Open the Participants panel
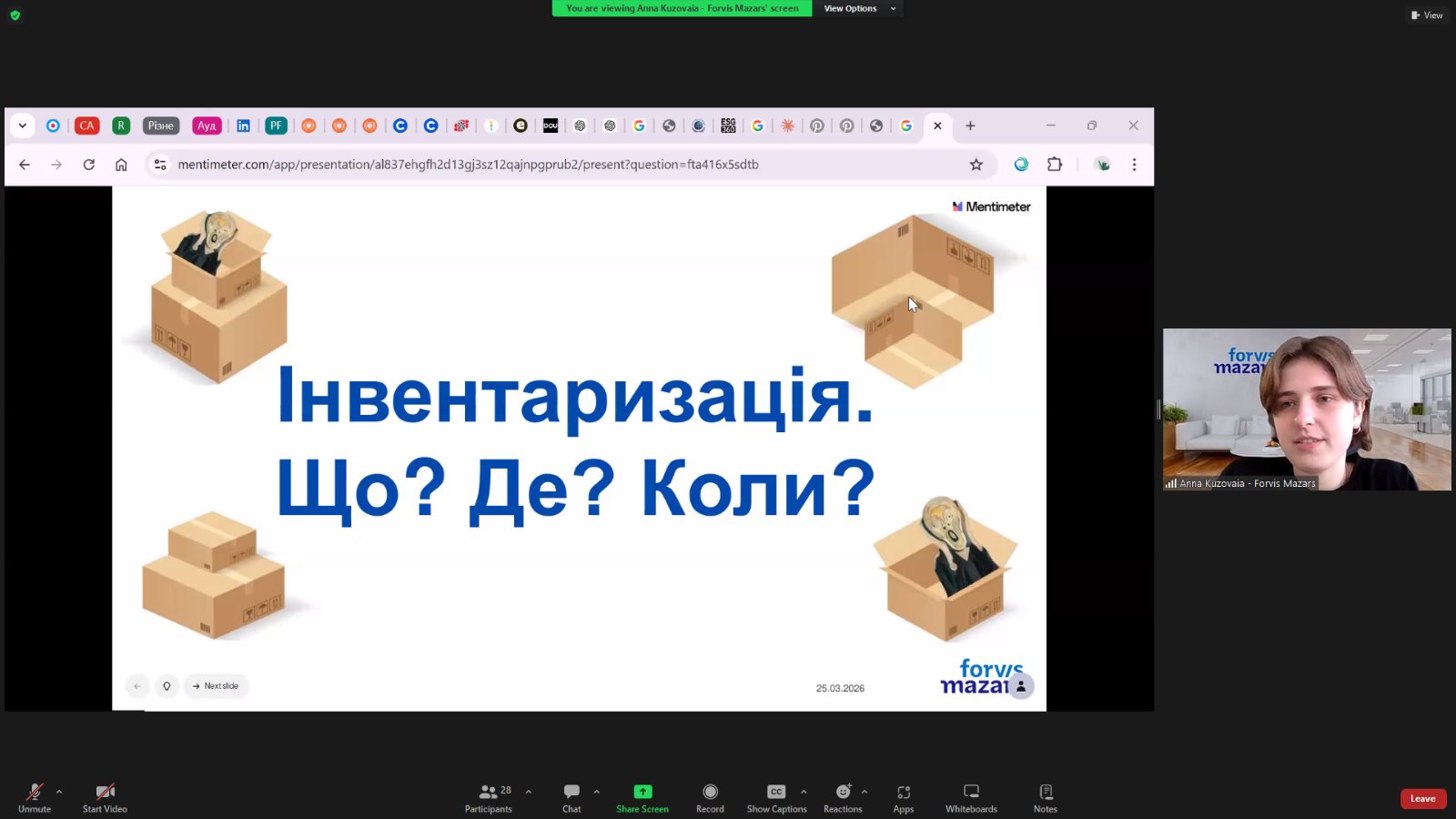 point(489,797)
